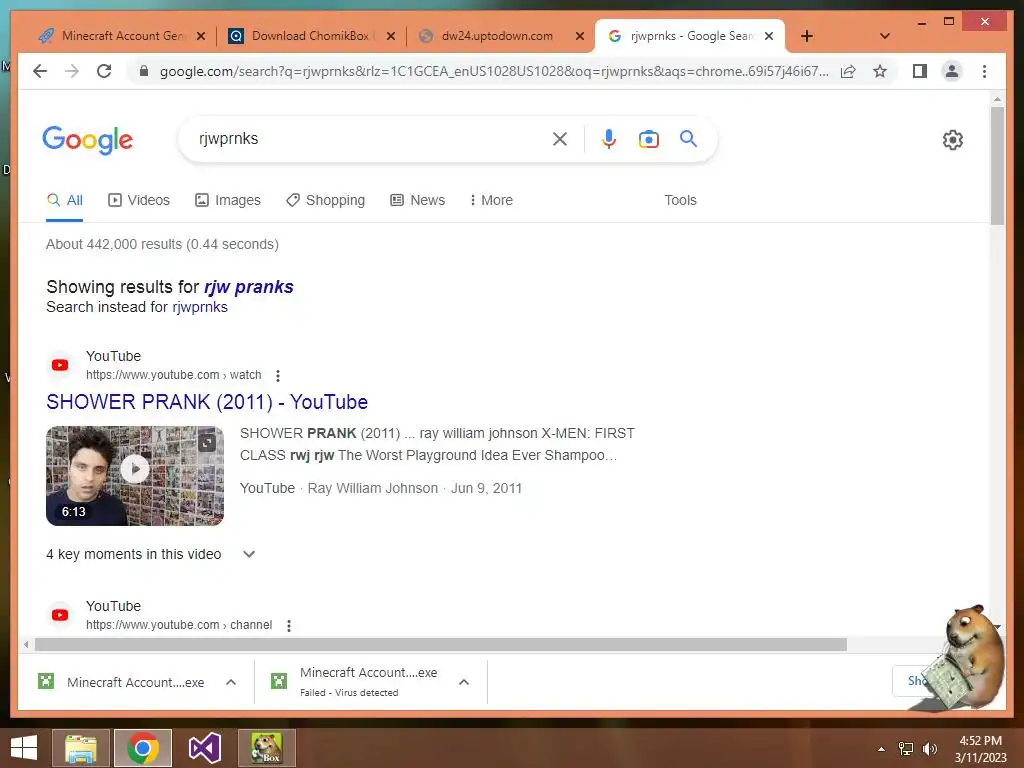Click the forward navigation arrow

point(72,71)
